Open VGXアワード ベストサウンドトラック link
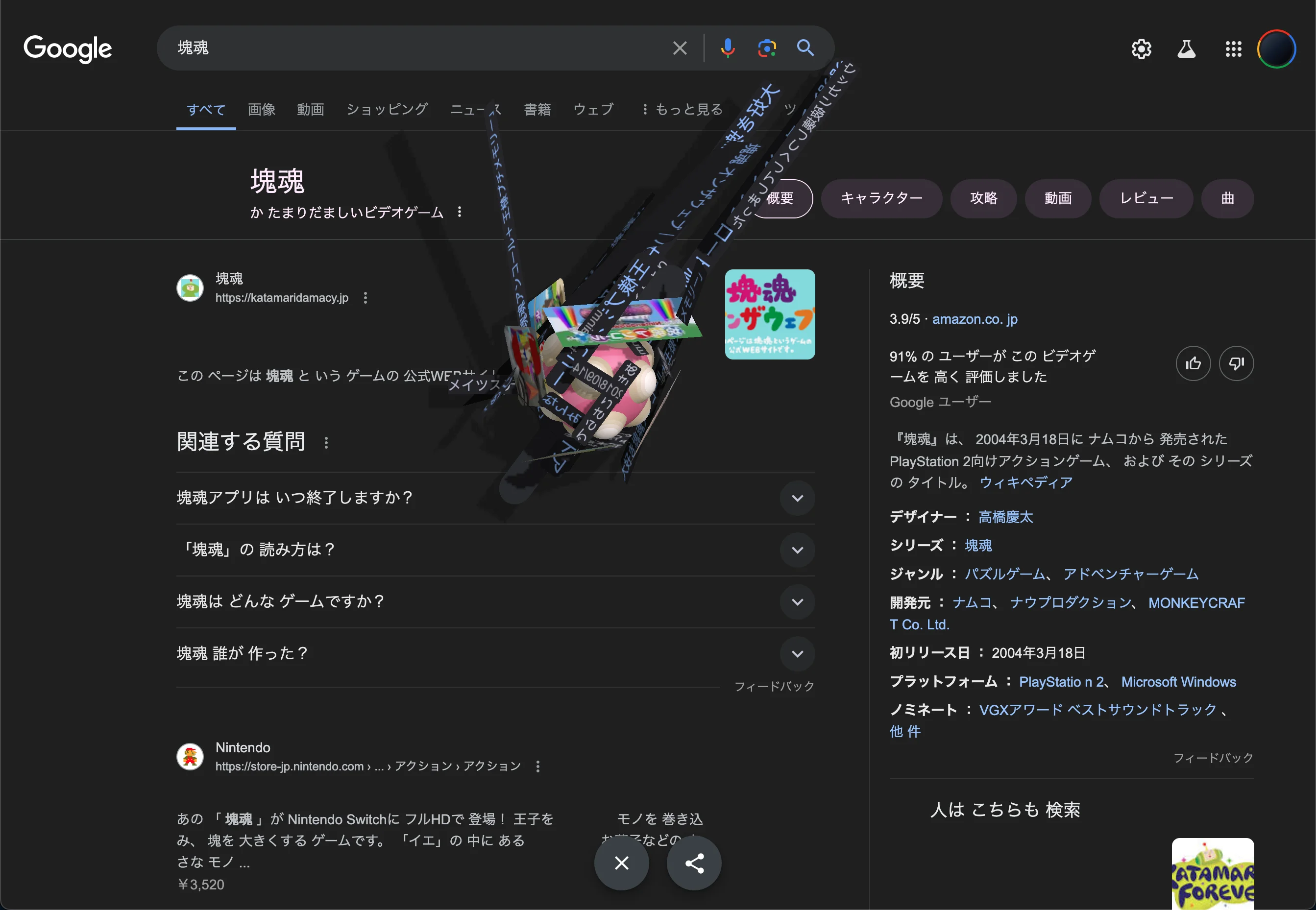The width and height of the screenshot is (1316, 910). [1097, 710]
